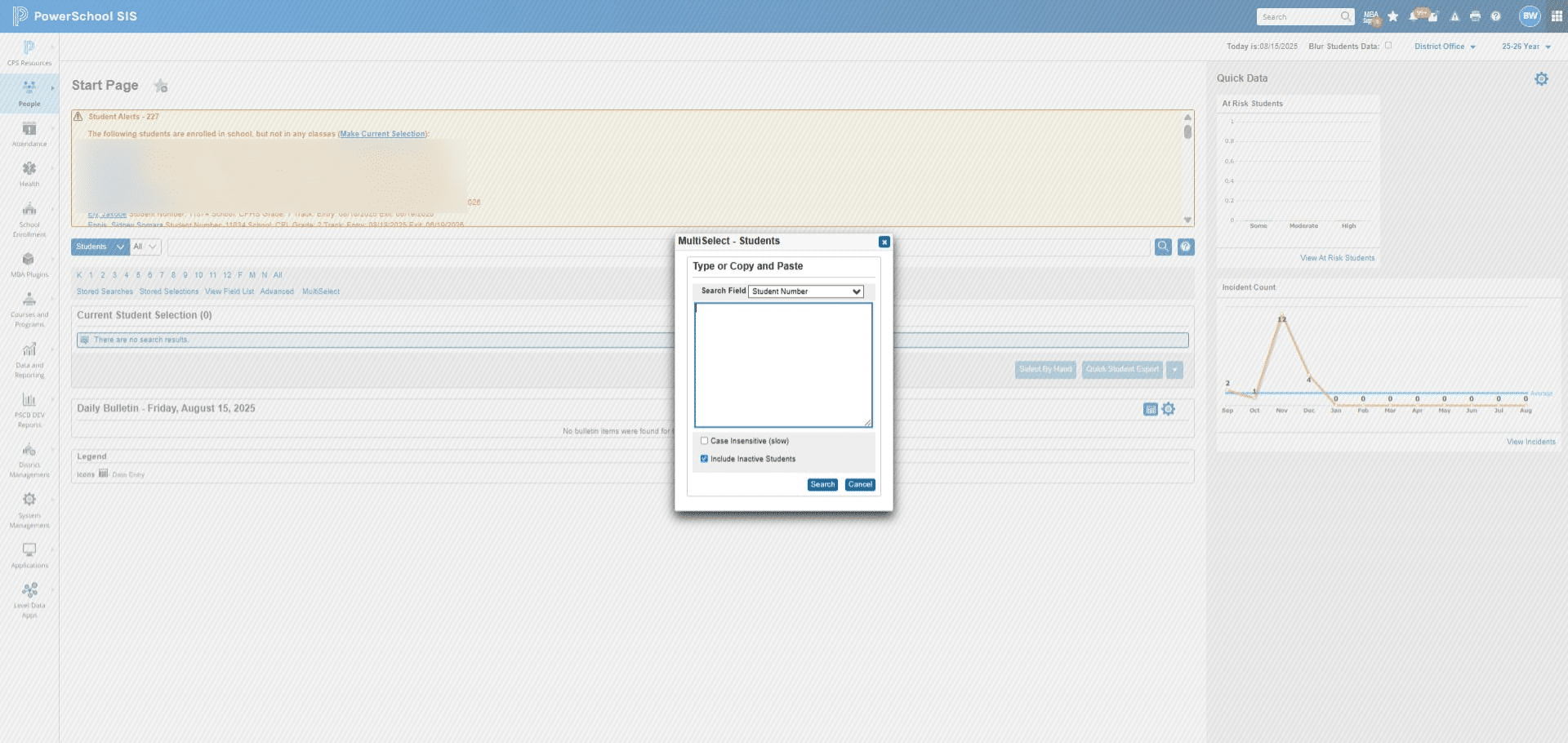Click the header Search field

[x=1305, y=16]
